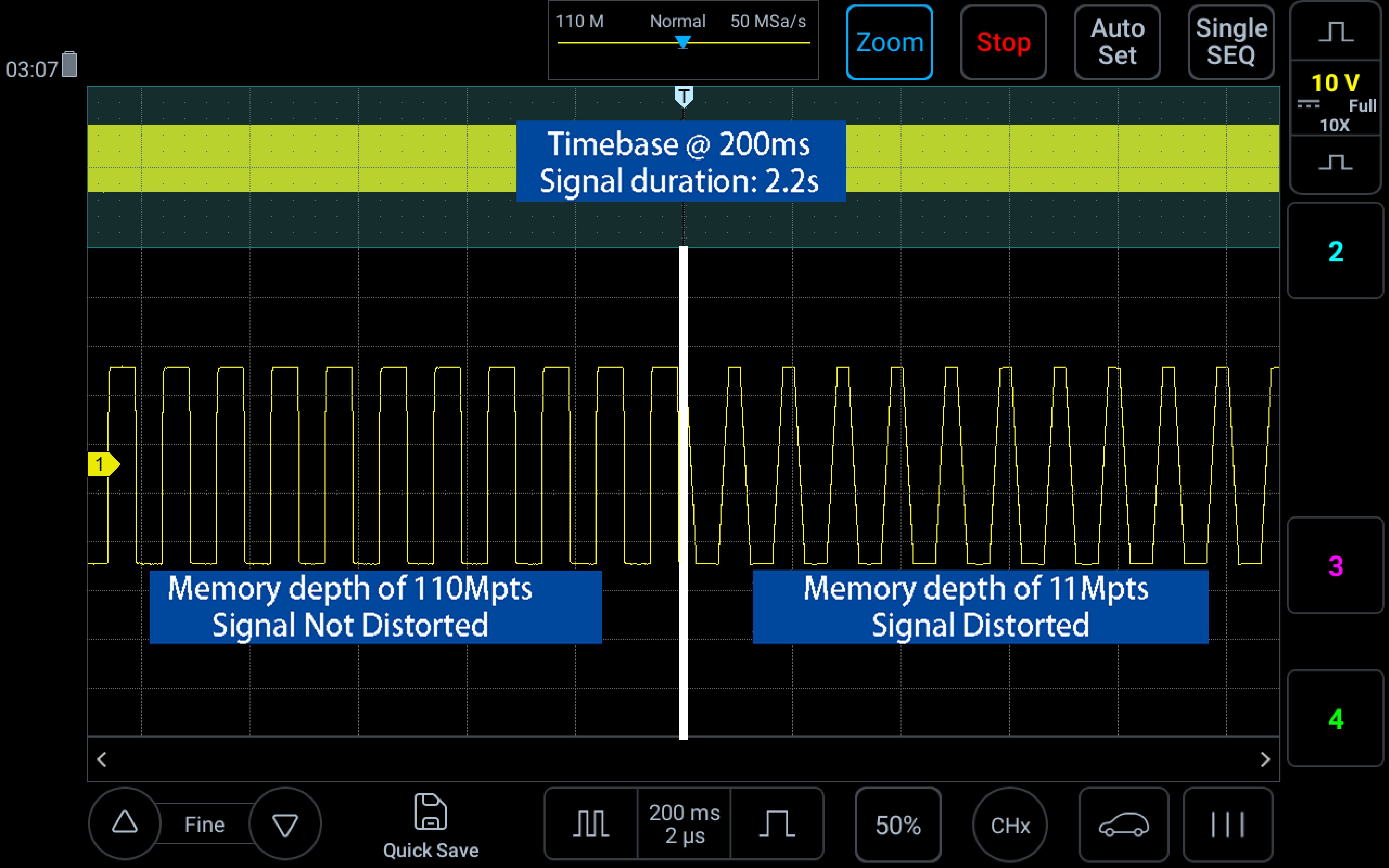Click the 50 MSa/s sample rate value
This screenshot has height=868, width=1389.
[x=768, y=21]
